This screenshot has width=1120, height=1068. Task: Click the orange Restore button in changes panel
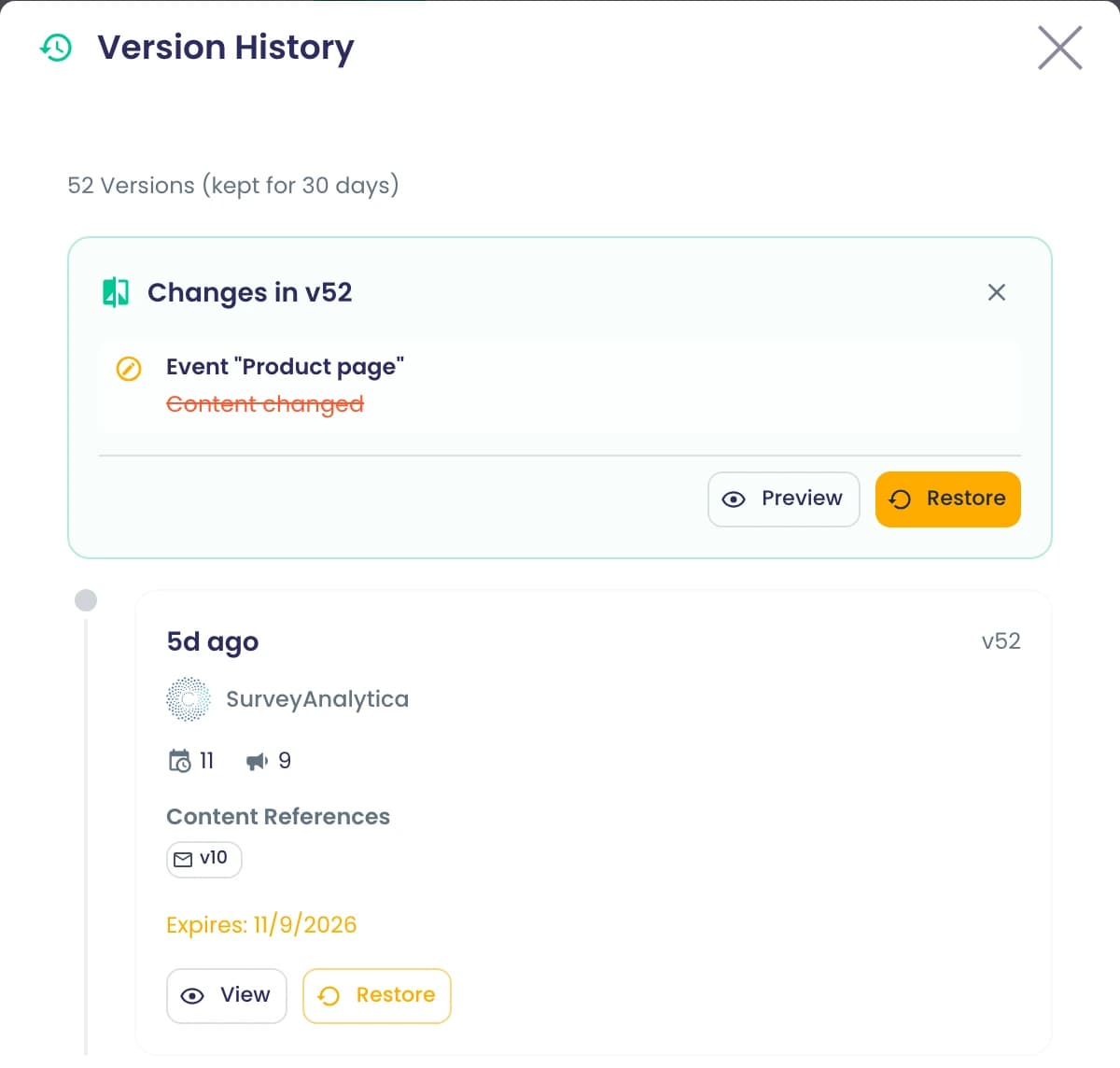click(x=948, y=499)
